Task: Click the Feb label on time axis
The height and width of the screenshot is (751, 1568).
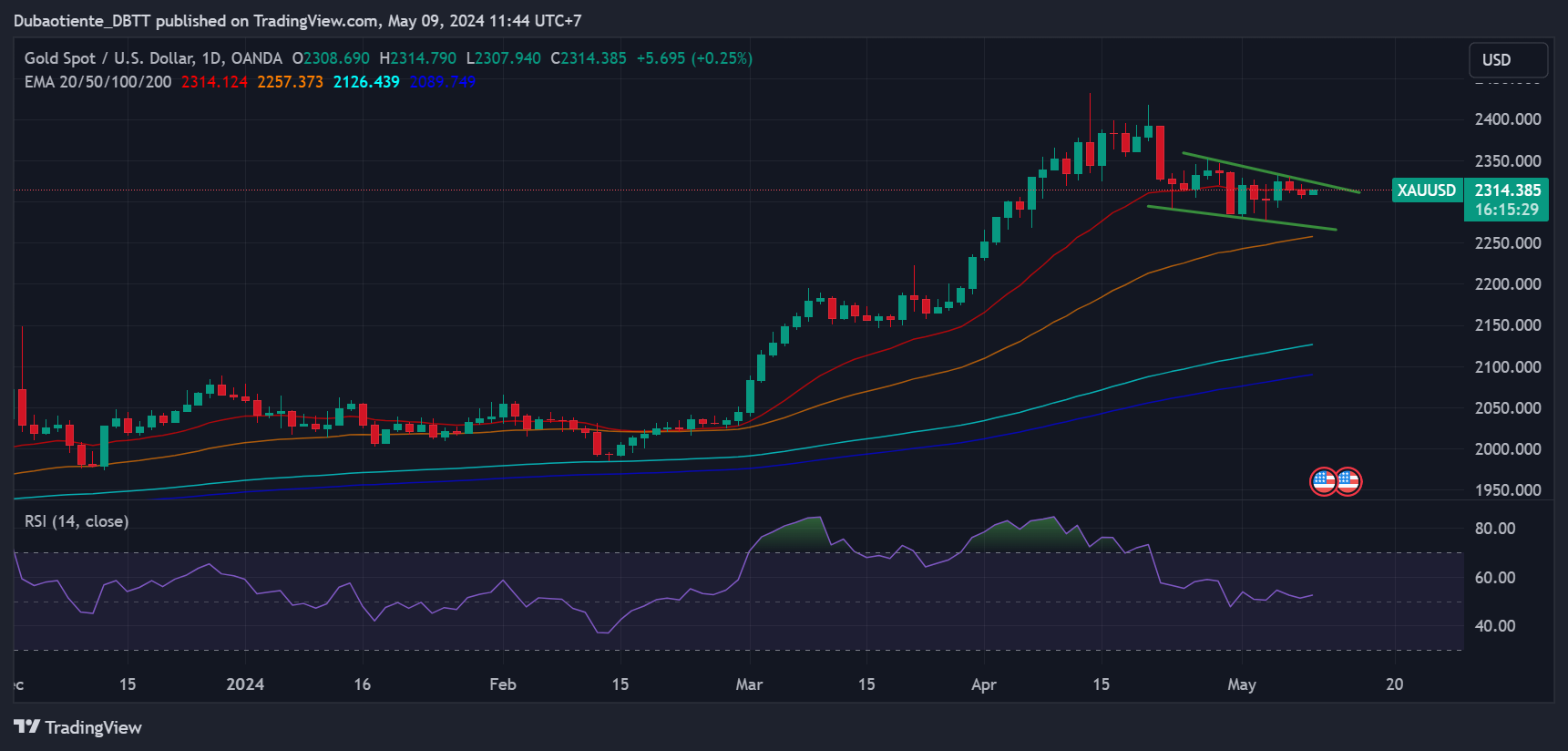Action: pyautogui.click(x=502, y=684)
